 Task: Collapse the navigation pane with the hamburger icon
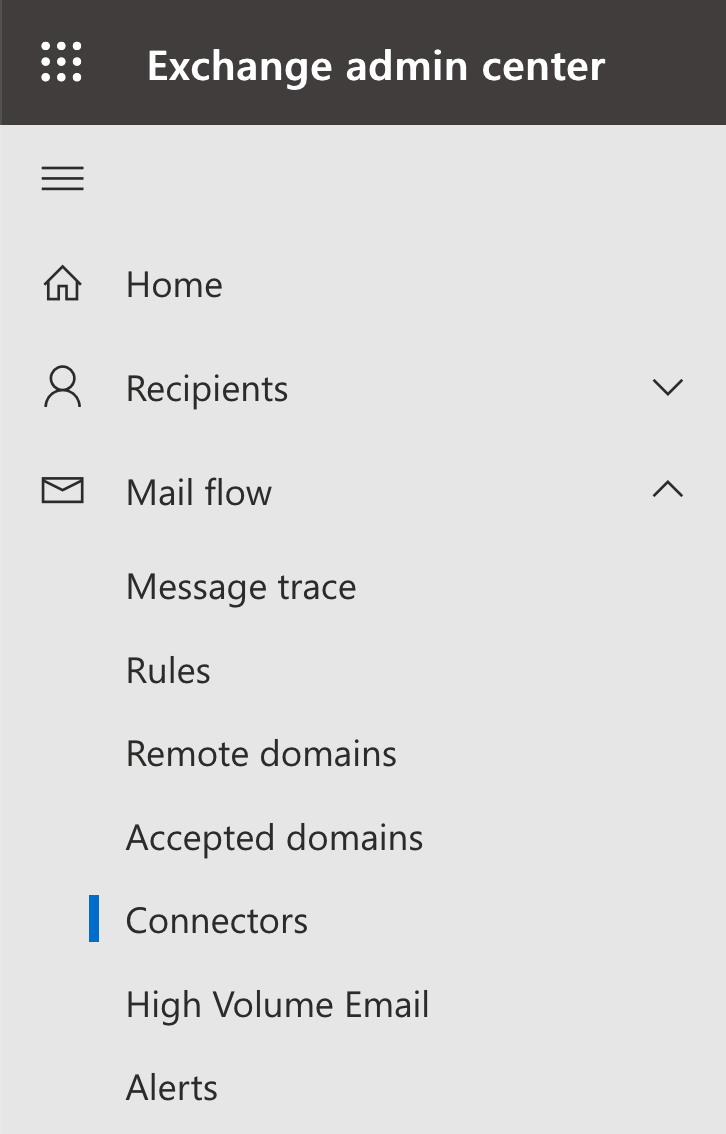click(62, 179)
